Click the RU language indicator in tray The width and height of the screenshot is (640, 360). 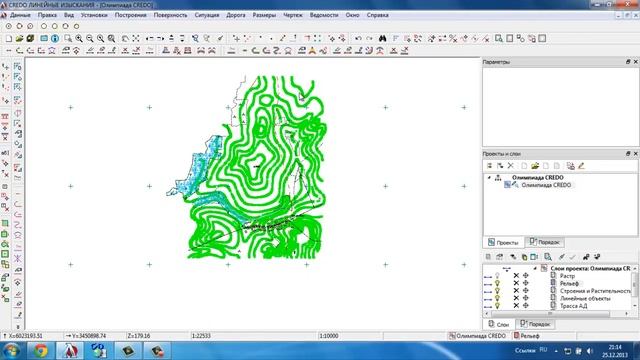click(543, 350)
